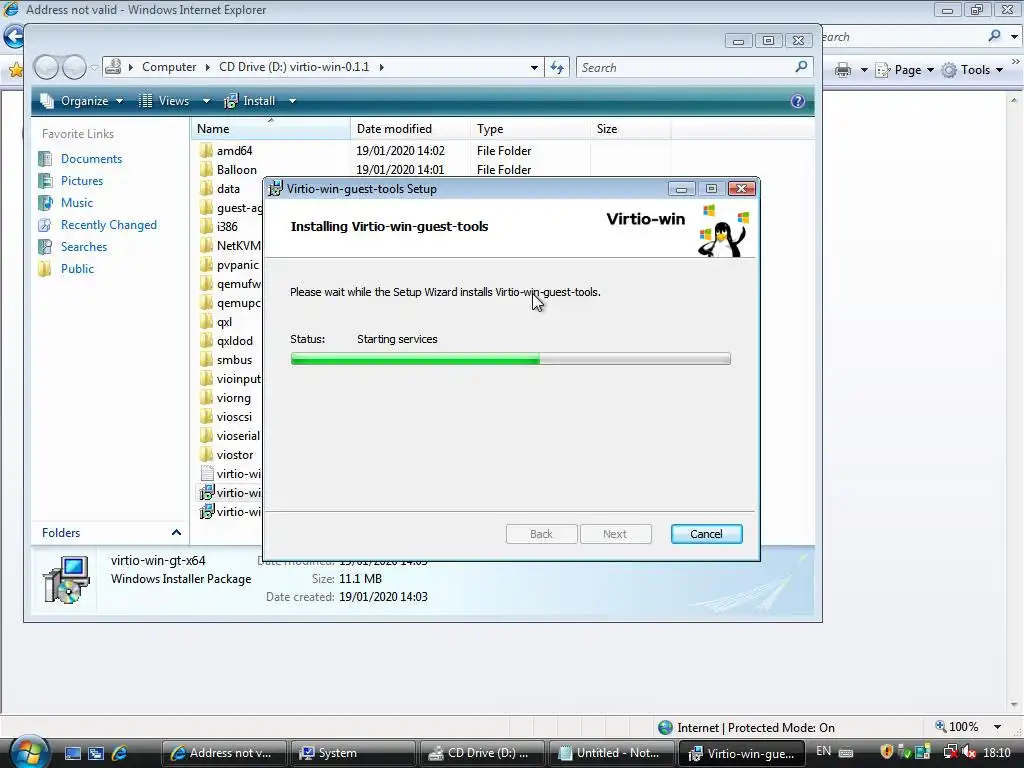1024x768 pixels.
Task: Expand the Install dropdown arrow
Action: [x=293, y=101]
